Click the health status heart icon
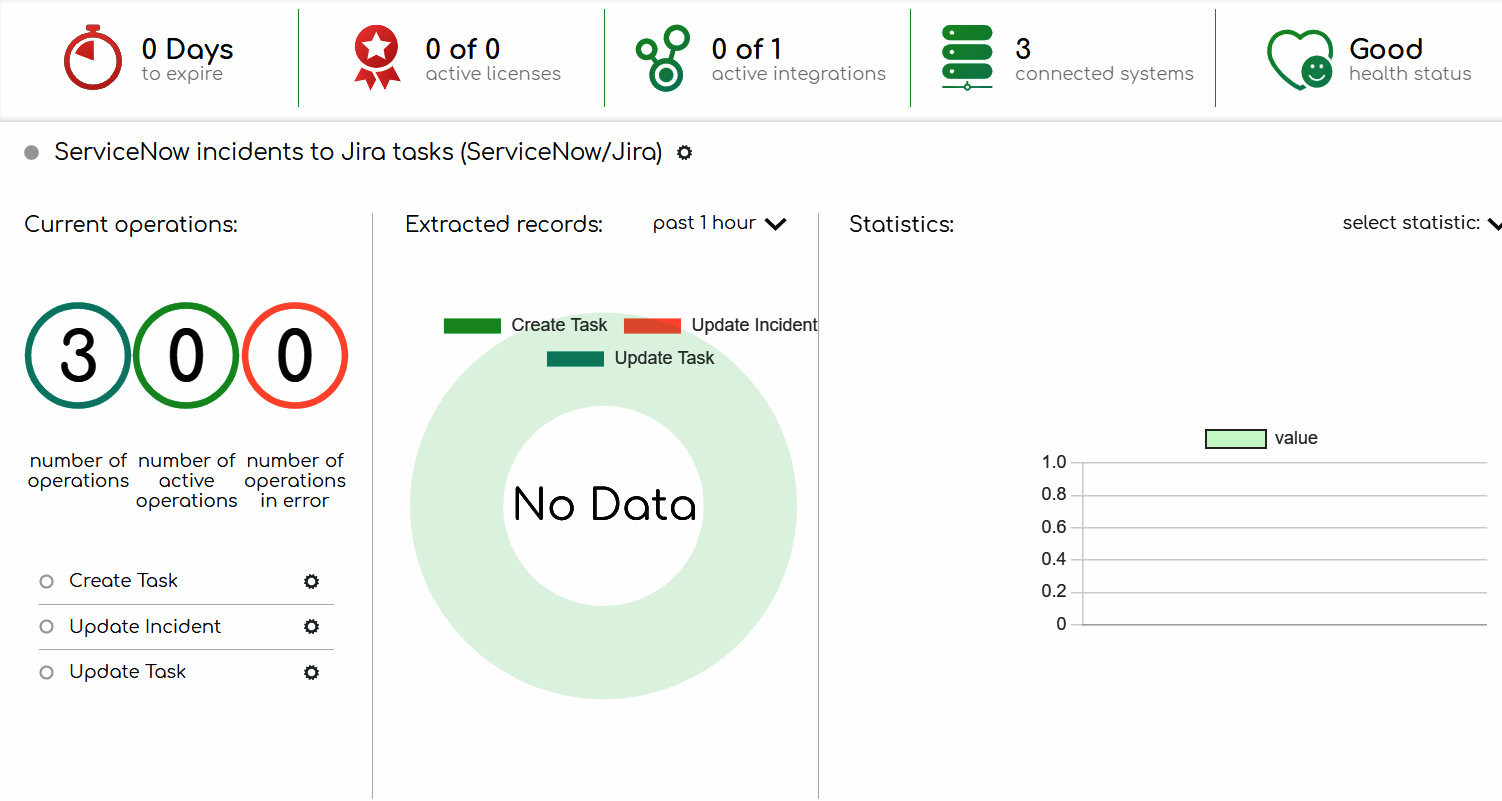Viewport: 1502px width, 801px height. 1299,59
